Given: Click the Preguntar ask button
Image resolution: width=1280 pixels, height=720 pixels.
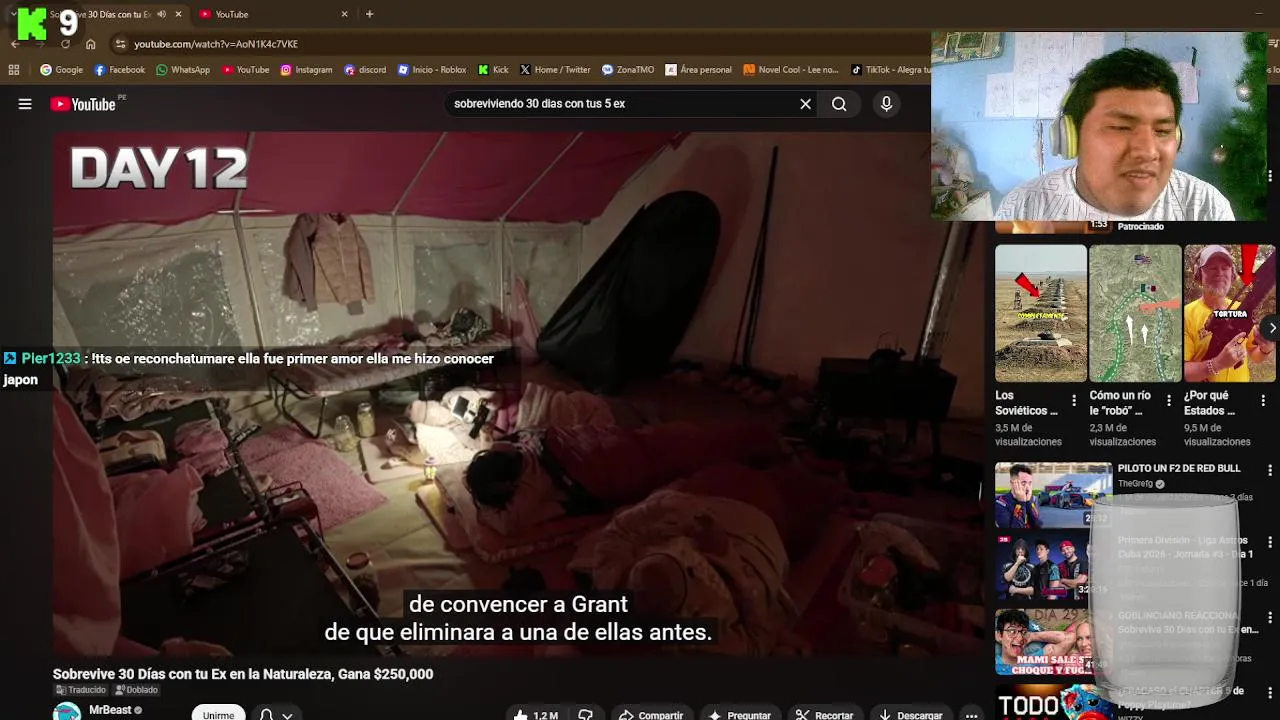Looking at the screenshot, I should (x=740, y=715).
